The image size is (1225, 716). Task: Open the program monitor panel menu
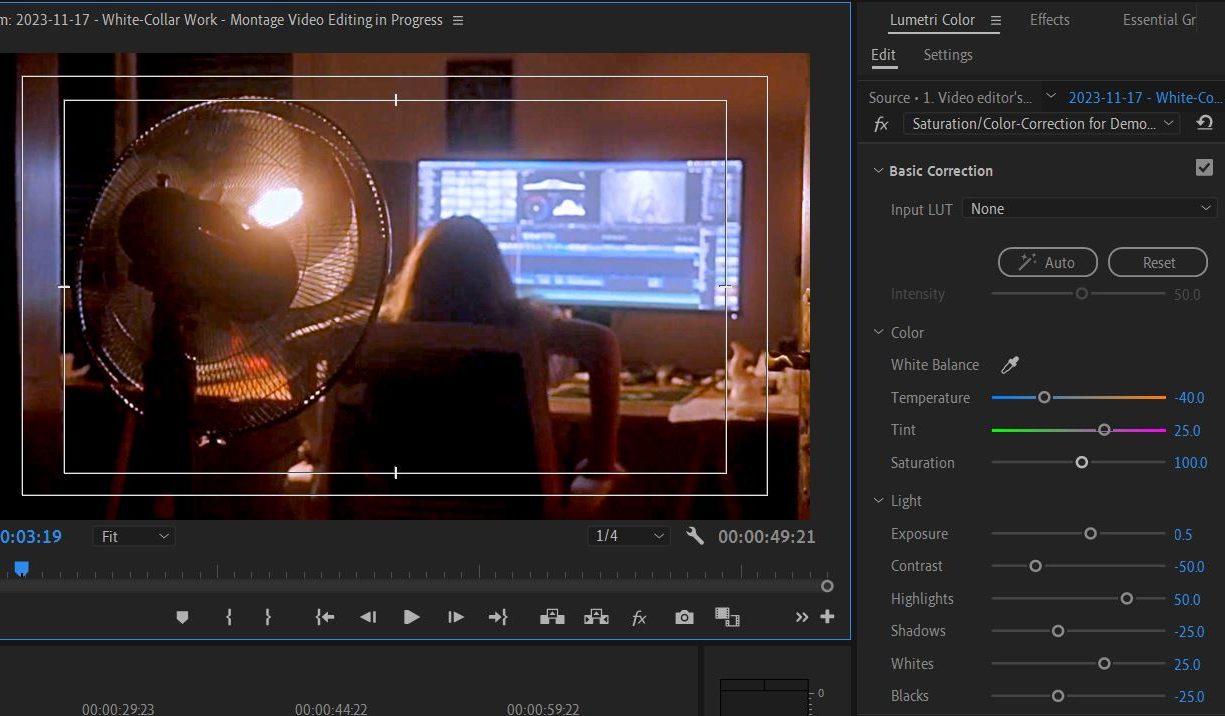click(x=458, y=20)
